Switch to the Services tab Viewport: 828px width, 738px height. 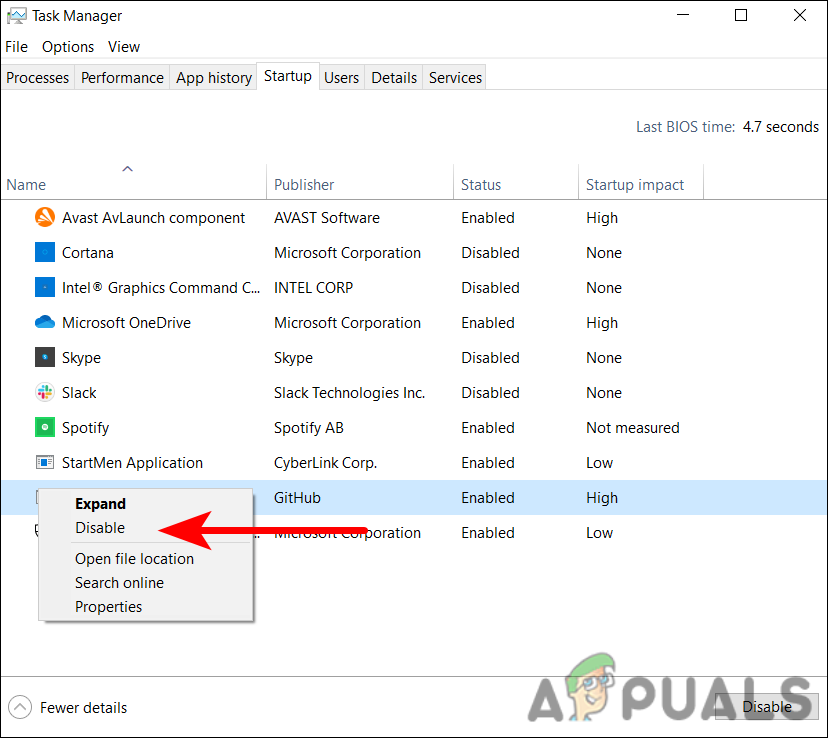pyautogui.click(x=455, y=78)
